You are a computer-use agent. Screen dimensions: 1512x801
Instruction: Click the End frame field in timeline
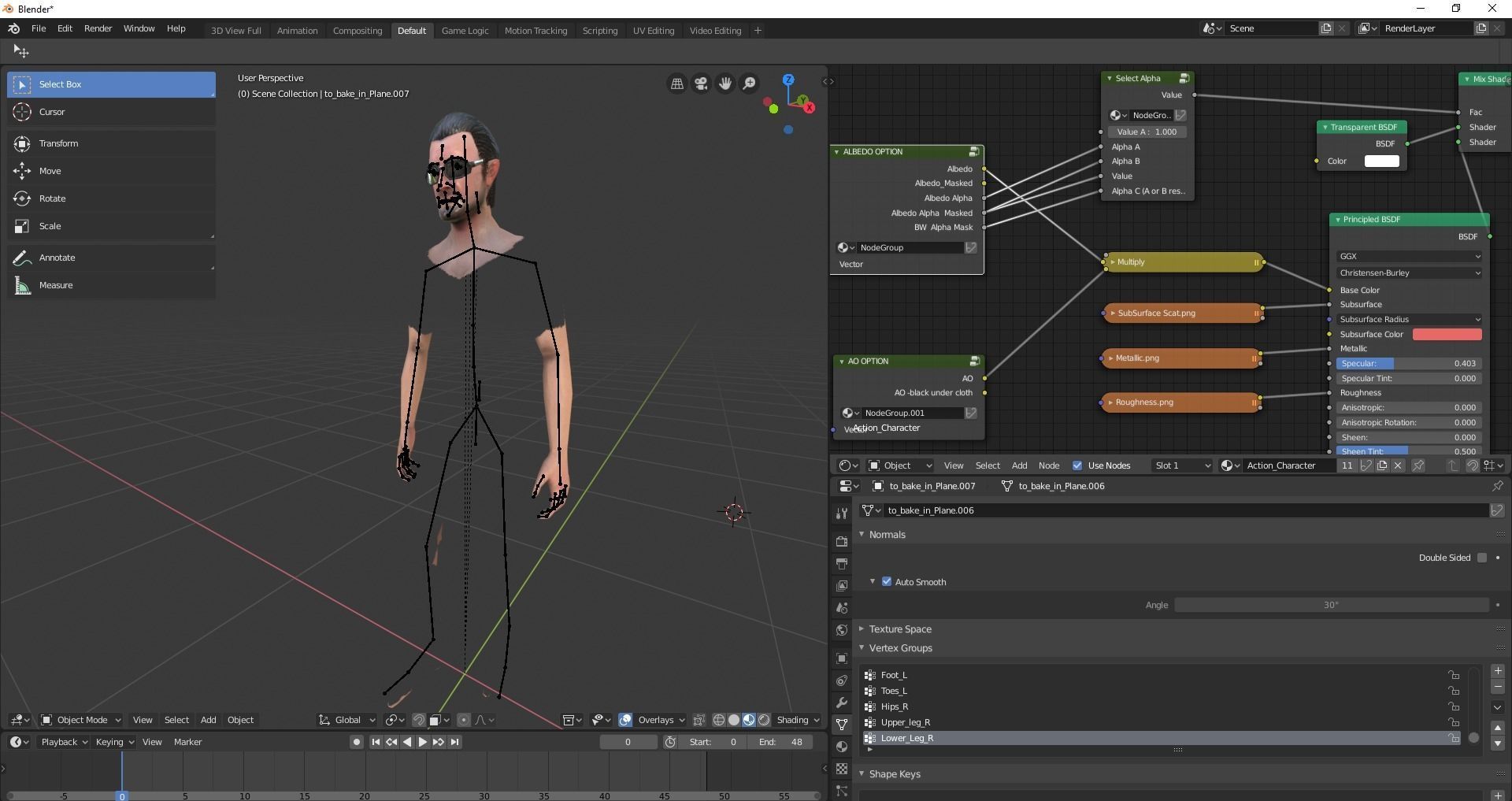point(781,742)
